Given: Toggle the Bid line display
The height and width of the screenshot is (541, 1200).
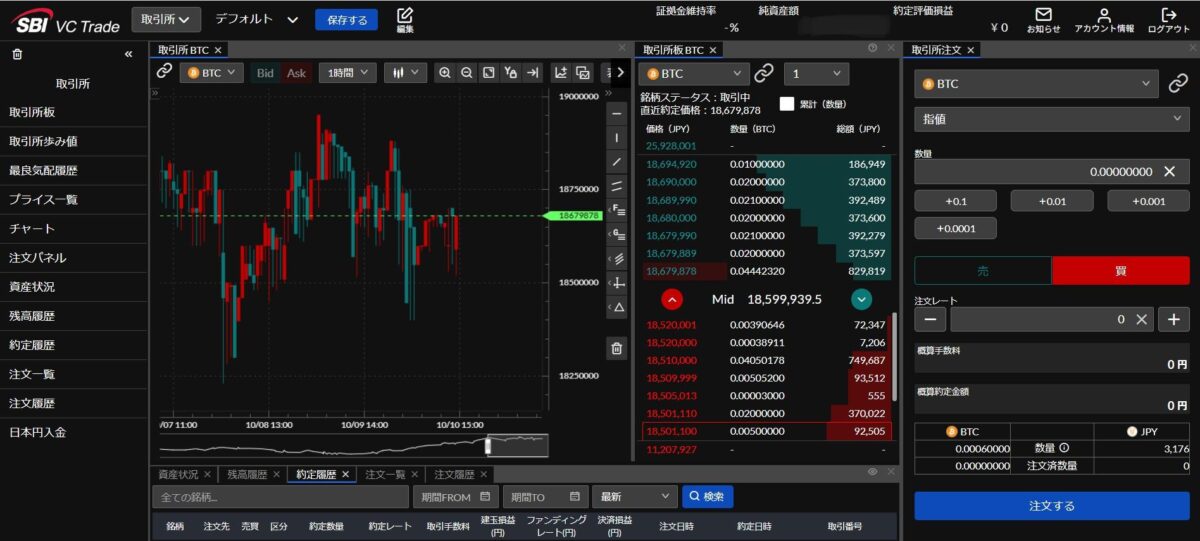Looking at the screenshot, I should coord(265,73).
